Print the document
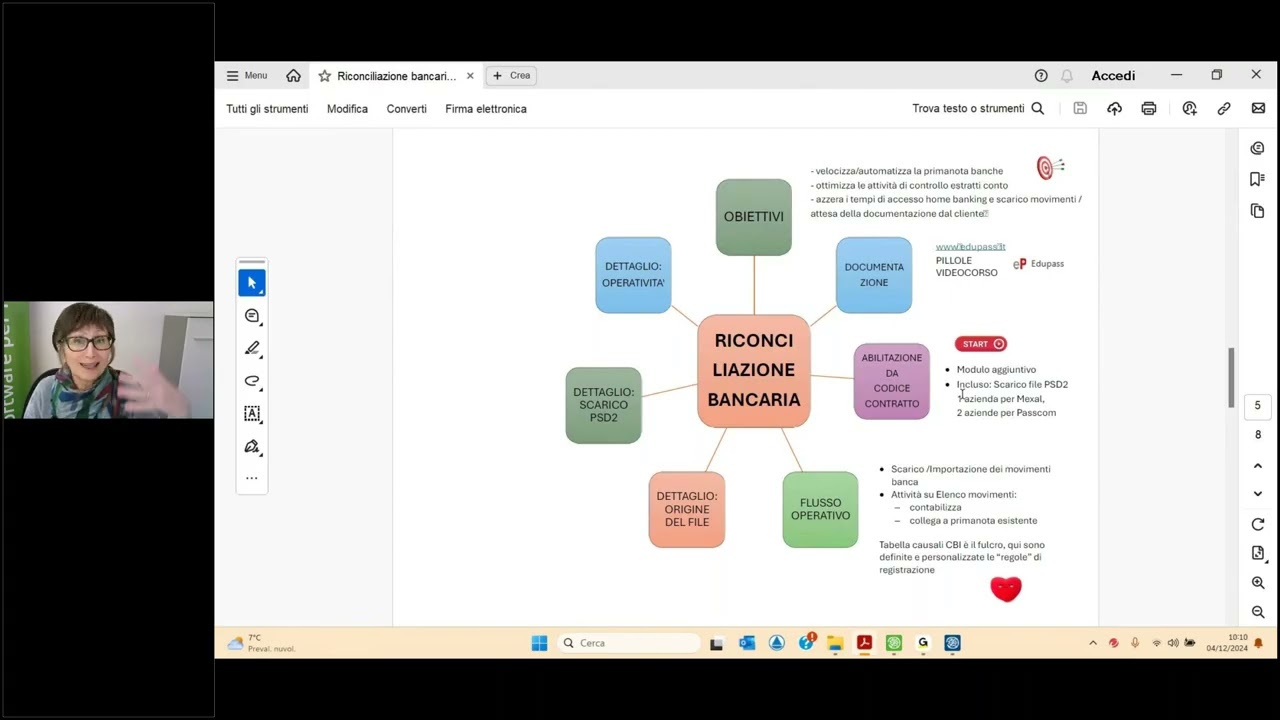Screen dimensions: 1280x720 pos(1149,108)
